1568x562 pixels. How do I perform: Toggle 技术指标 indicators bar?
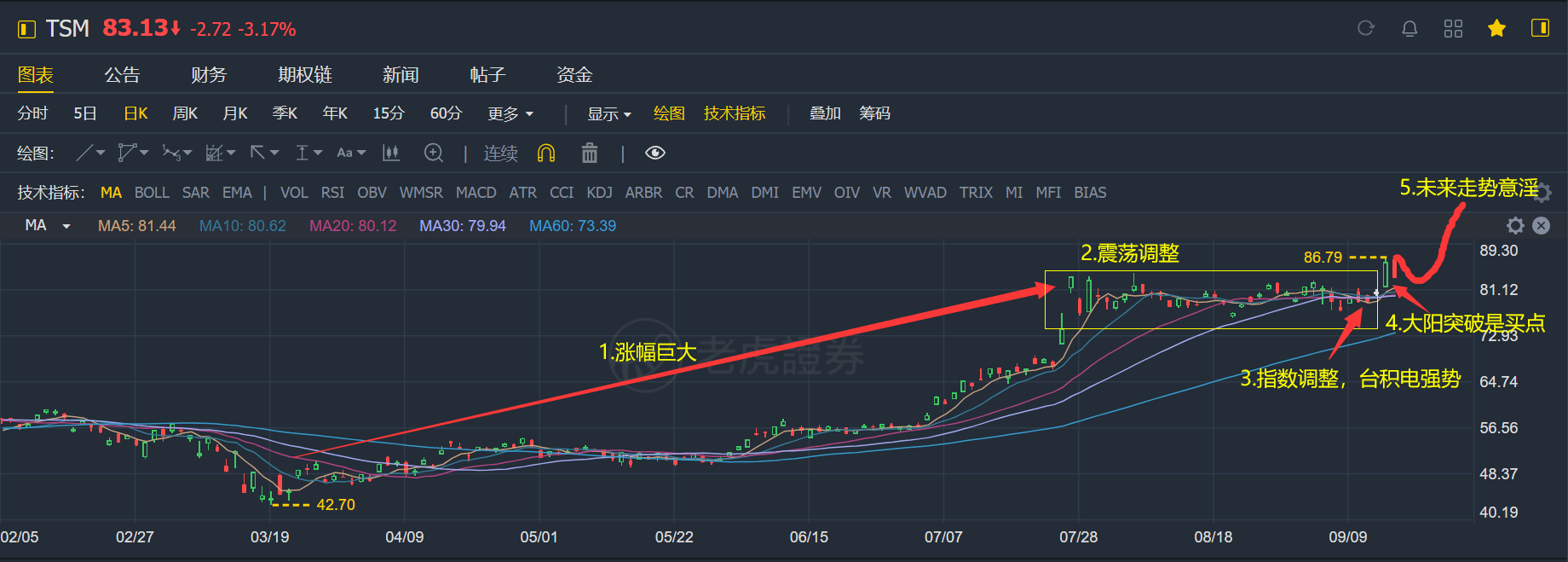pyautogui.click(x=735, y=113)
